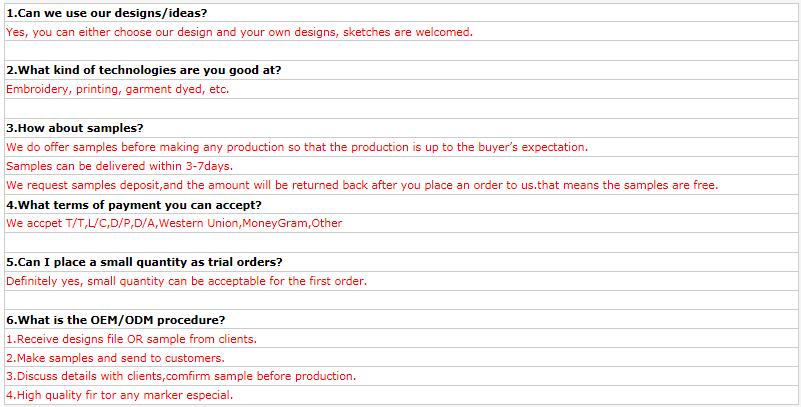
Task: Select the payment methods line with Western Union
Action: point(174,223)
